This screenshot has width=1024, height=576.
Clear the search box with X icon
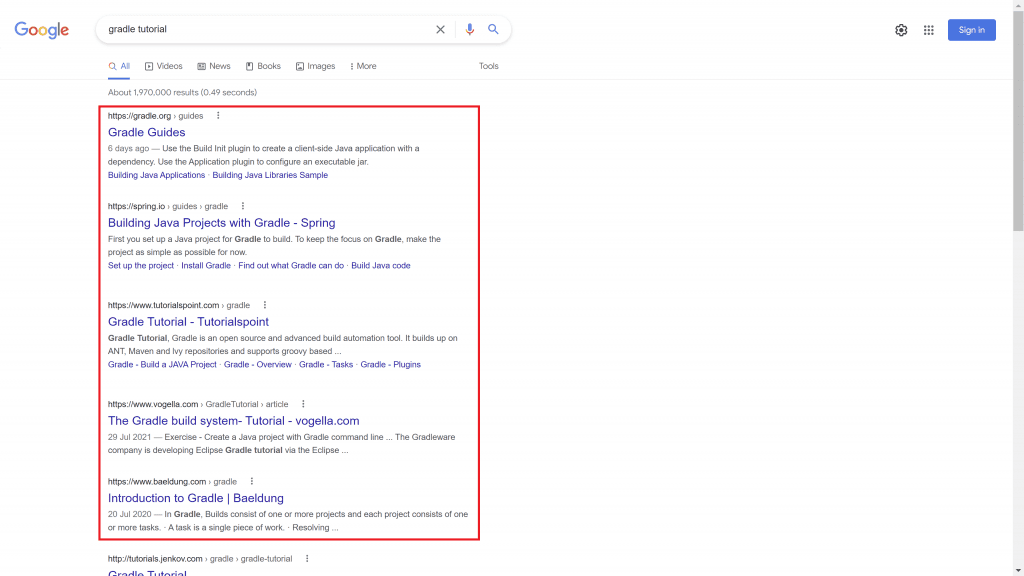(440, 30)
